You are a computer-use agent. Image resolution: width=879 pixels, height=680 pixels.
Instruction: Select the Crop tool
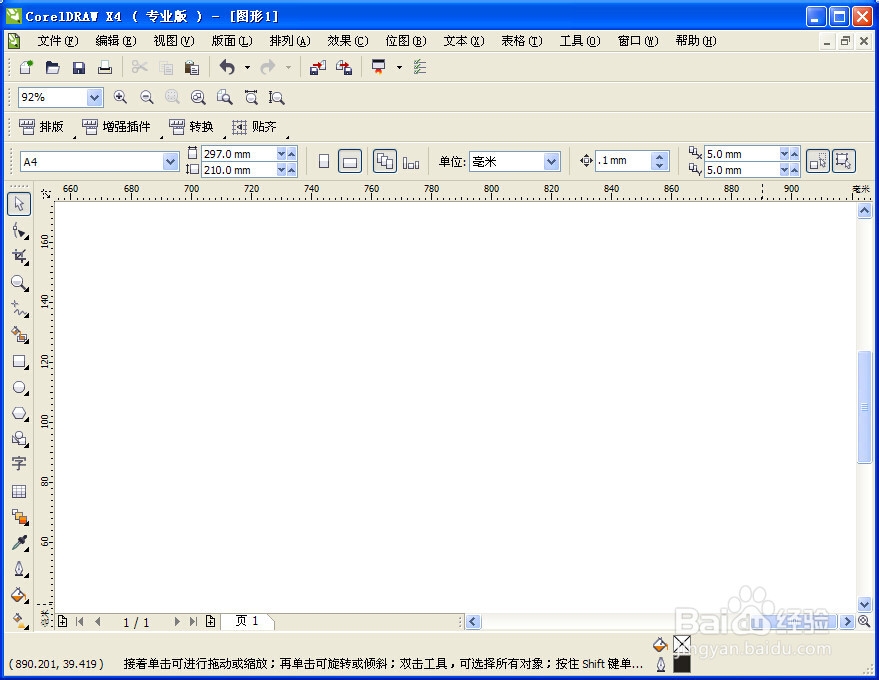point(20,257)
